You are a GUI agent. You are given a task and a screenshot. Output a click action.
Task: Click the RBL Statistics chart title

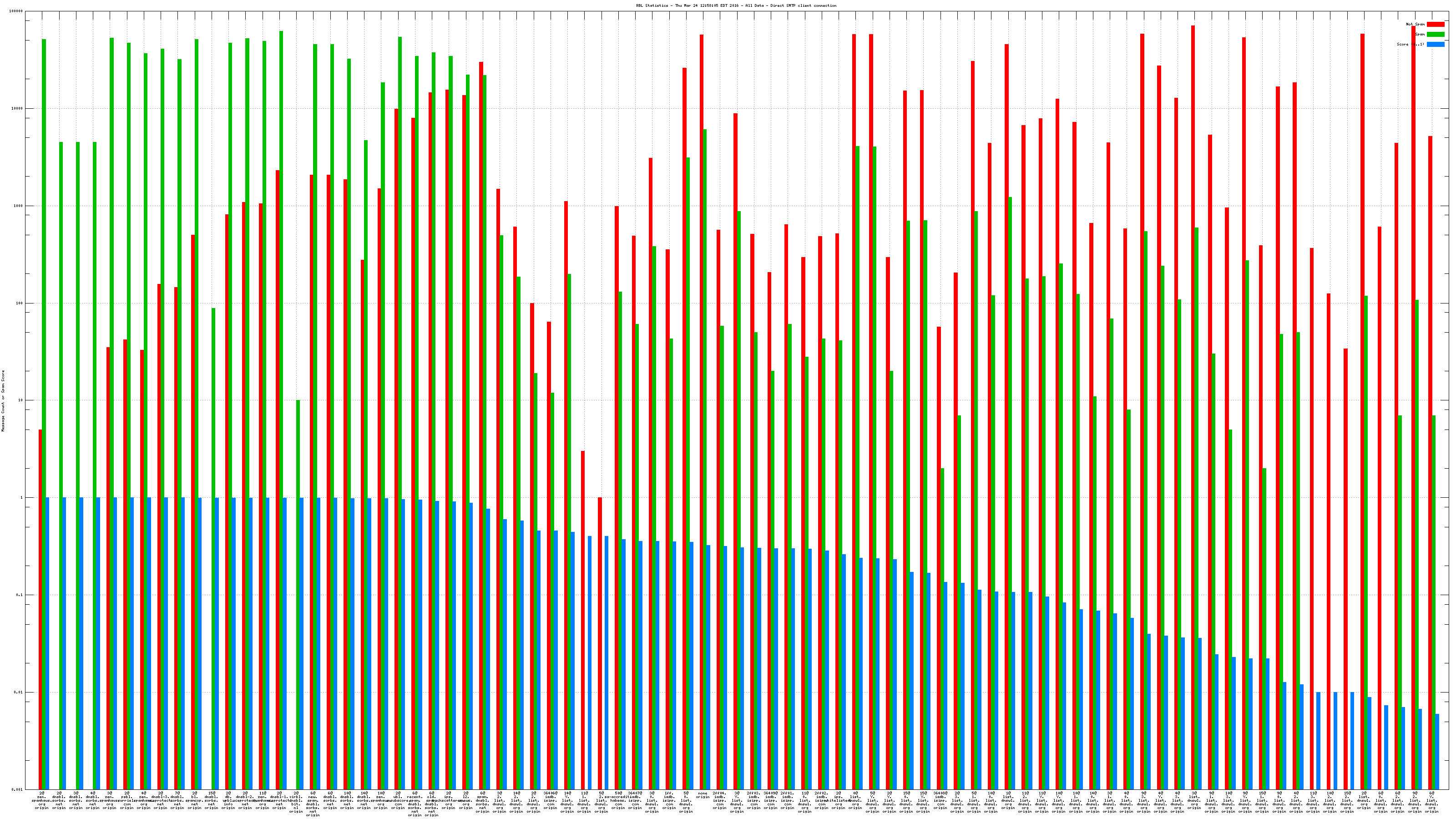[736, 5]
